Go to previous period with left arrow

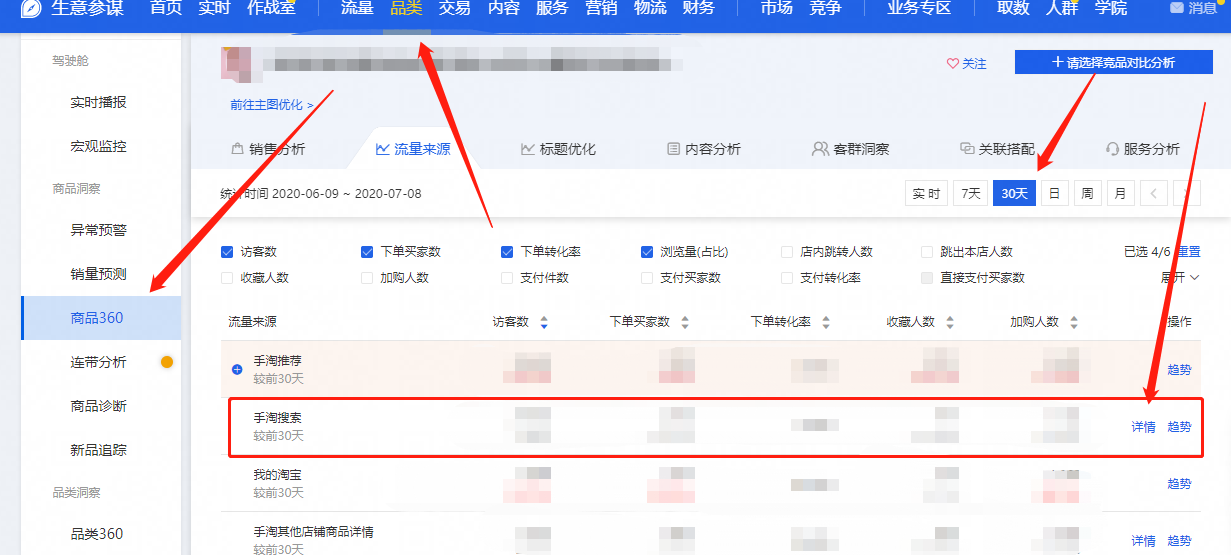1154,194
